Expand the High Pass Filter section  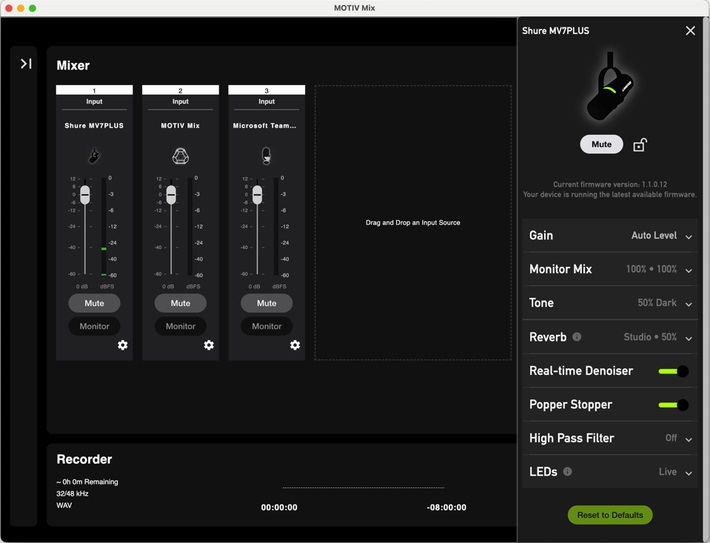pyautogui.click(x=609, y=438)
